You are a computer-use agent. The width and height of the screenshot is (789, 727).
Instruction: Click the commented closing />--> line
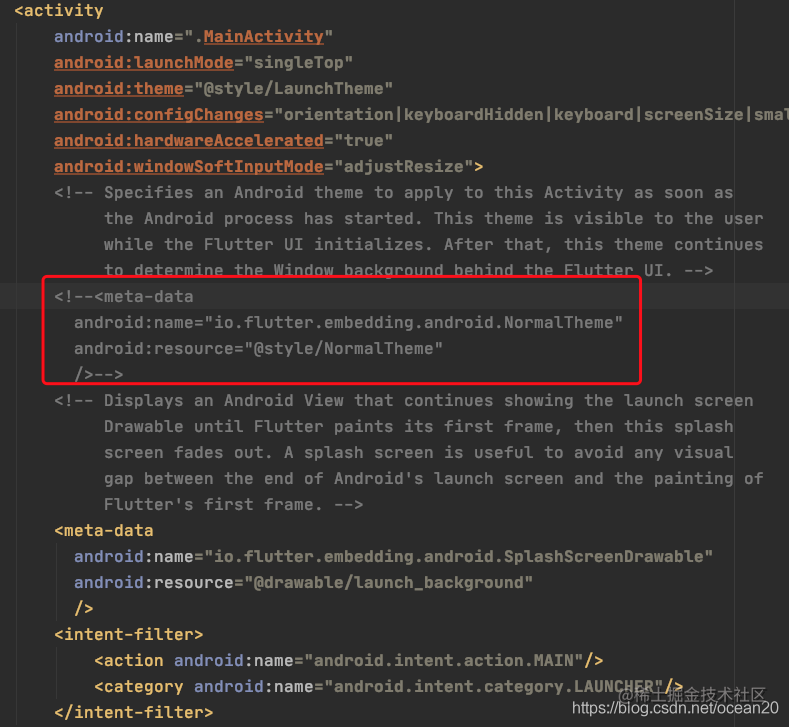(99, 374)
